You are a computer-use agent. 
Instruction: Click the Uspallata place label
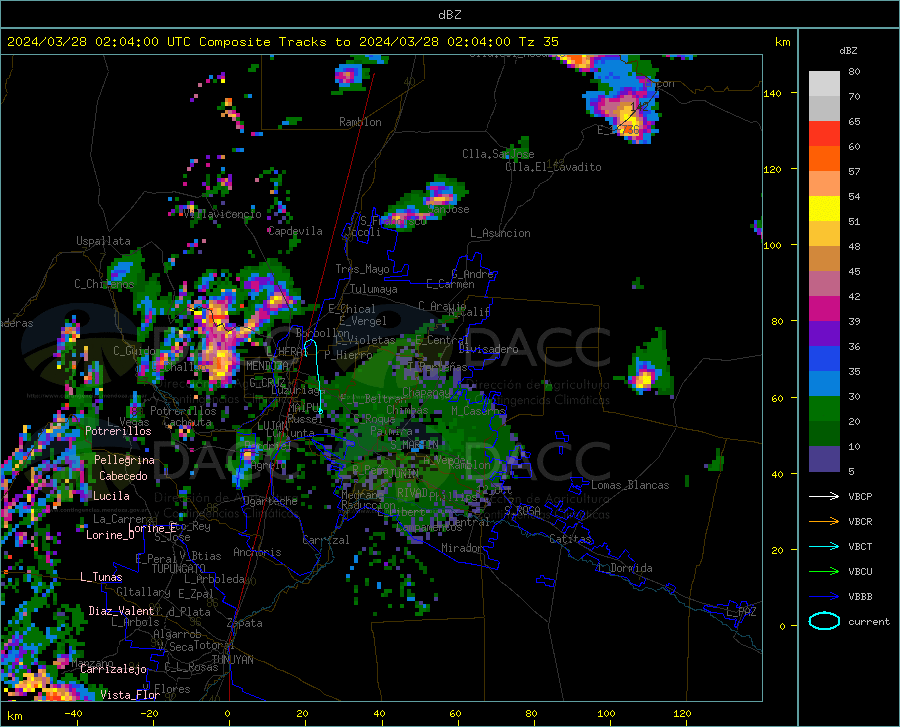[103, 241]
